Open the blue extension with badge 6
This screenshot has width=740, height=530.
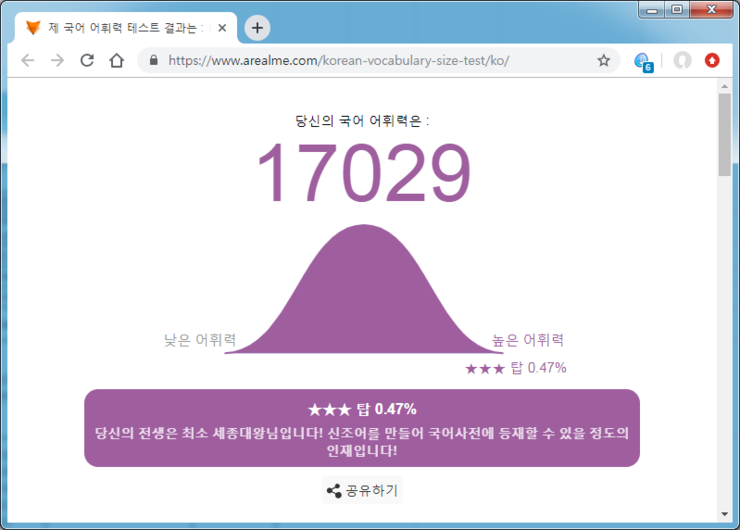tap(643, 61)
